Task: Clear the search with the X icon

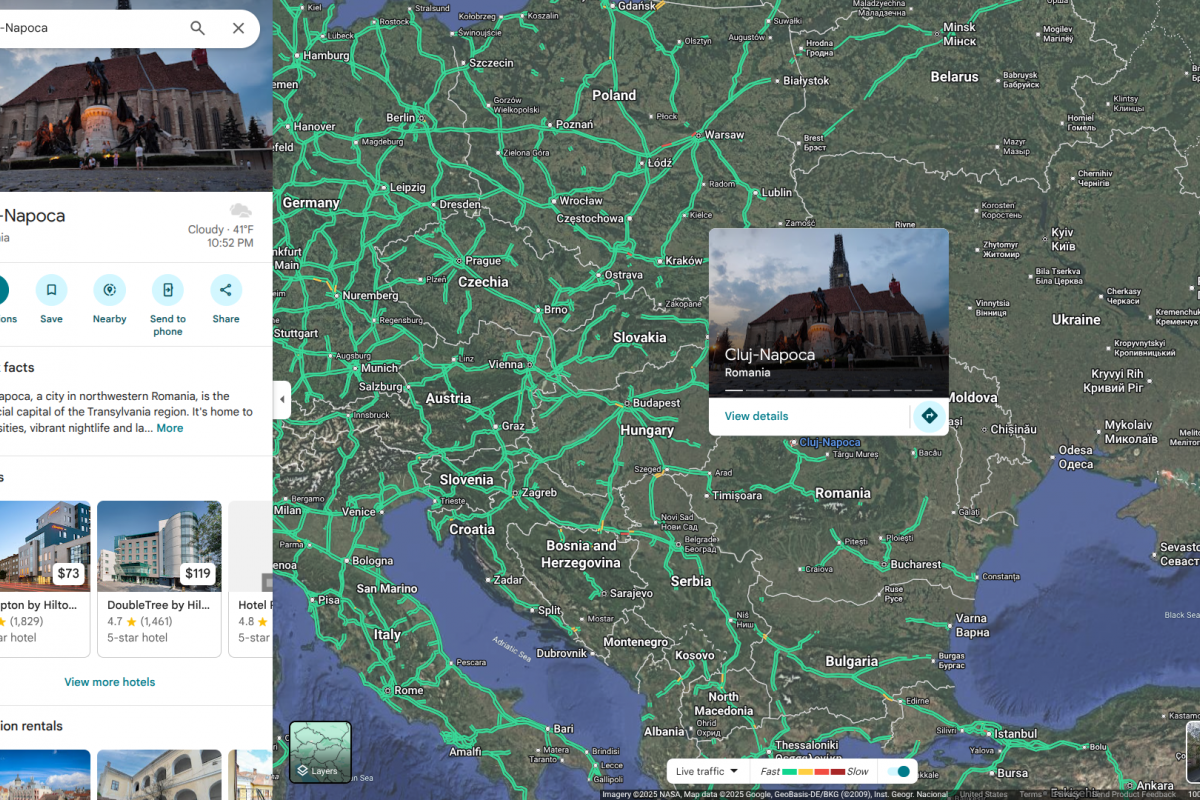Action: (x=238, y=28)
